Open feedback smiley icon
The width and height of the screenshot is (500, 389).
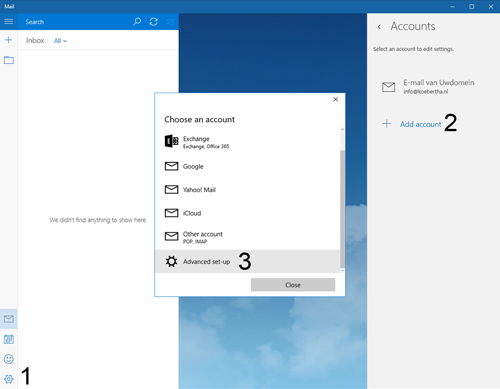coord(9,359)
